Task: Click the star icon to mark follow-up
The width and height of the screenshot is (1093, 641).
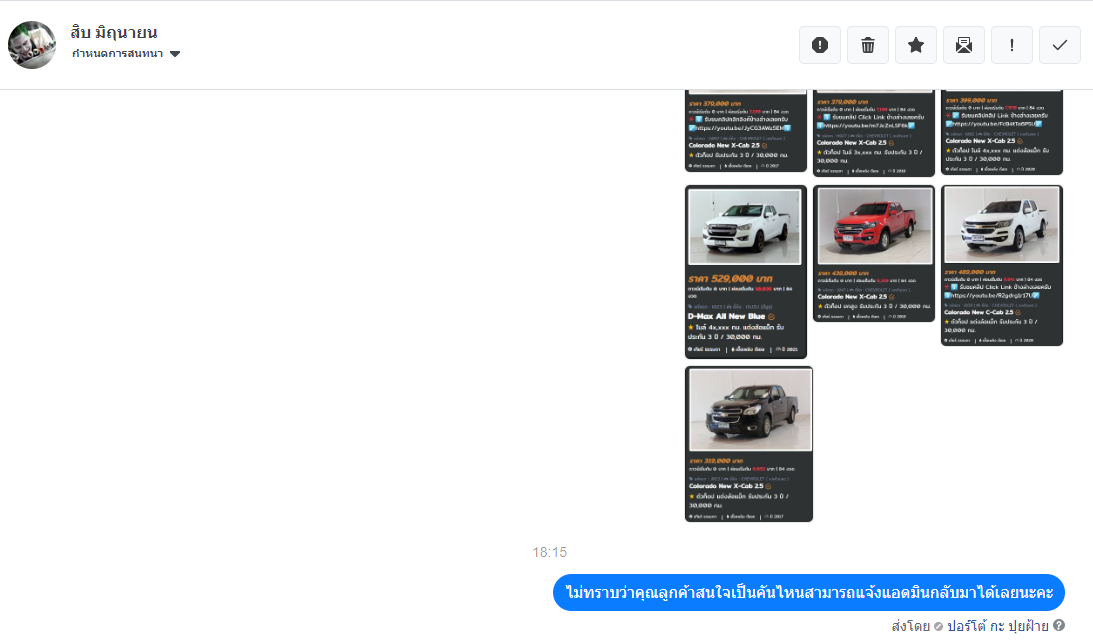Action: point(916,45)
